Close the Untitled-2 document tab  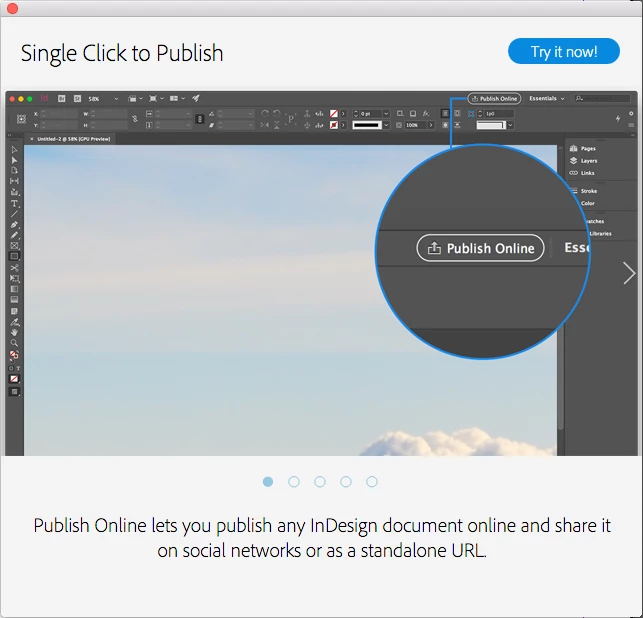32,139
